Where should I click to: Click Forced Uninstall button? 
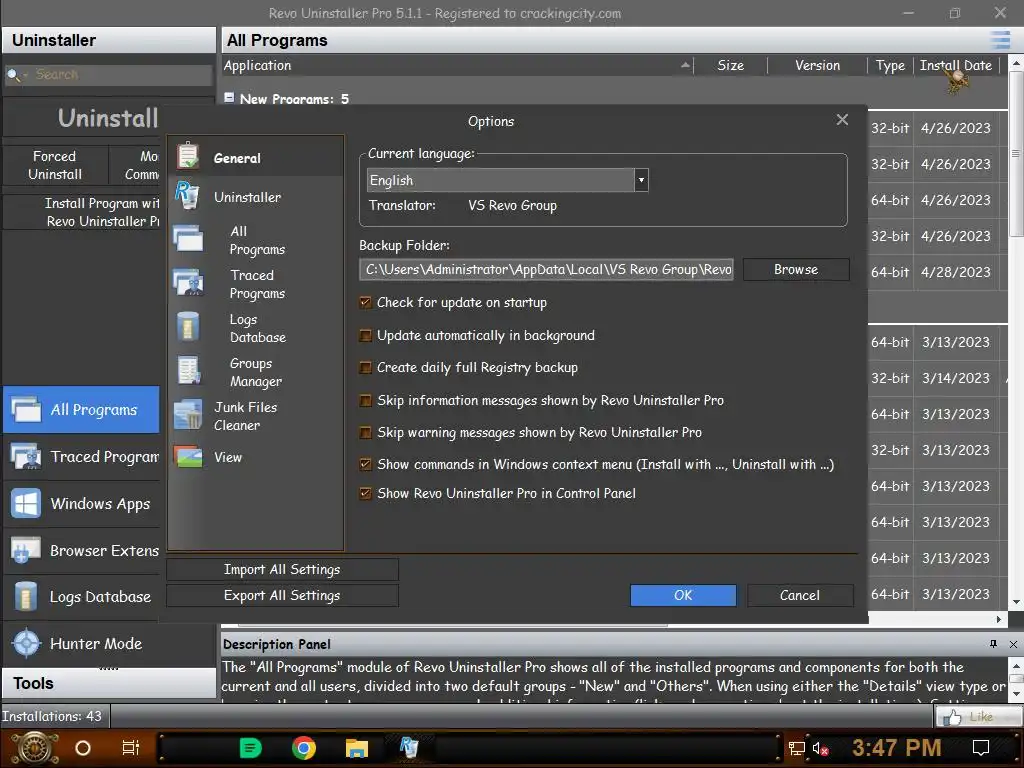(x=55, y=165)
